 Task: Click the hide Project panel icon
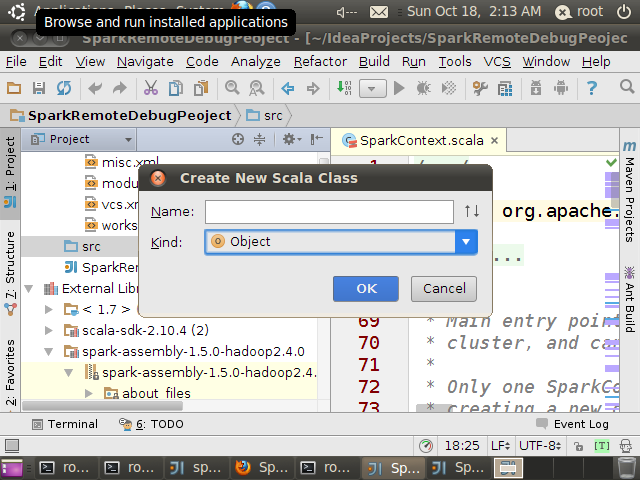[316, 139]
